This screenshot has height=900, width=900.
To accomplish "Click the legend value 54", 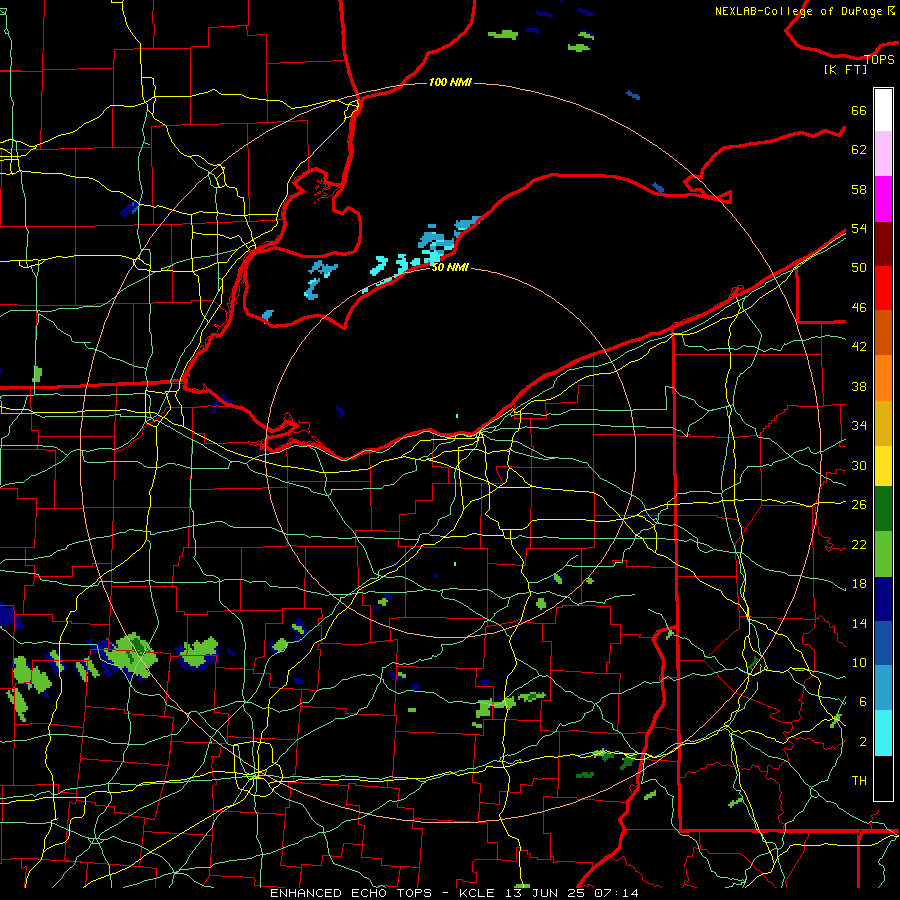I will click(x=859, y=228).
